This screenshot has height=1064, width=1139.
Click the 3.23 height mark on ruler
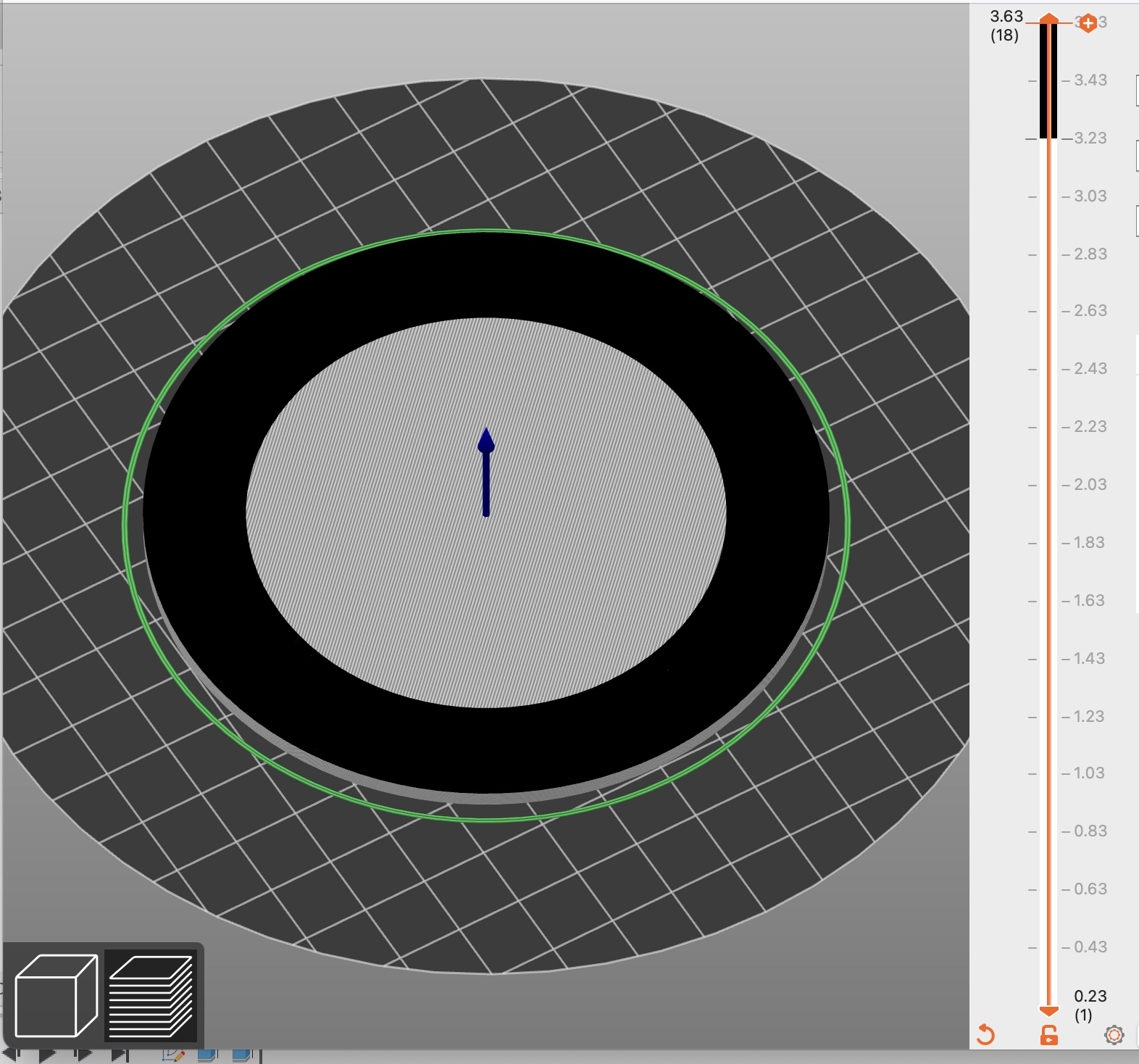pos(1090,138)
